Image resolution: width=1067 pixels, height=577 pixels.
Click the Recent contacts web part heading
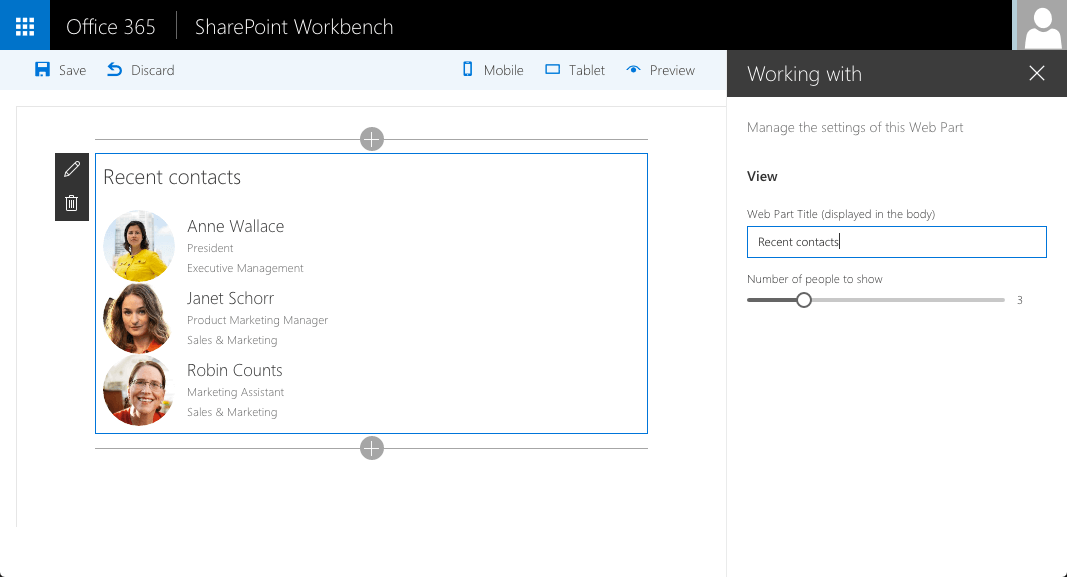172,177
